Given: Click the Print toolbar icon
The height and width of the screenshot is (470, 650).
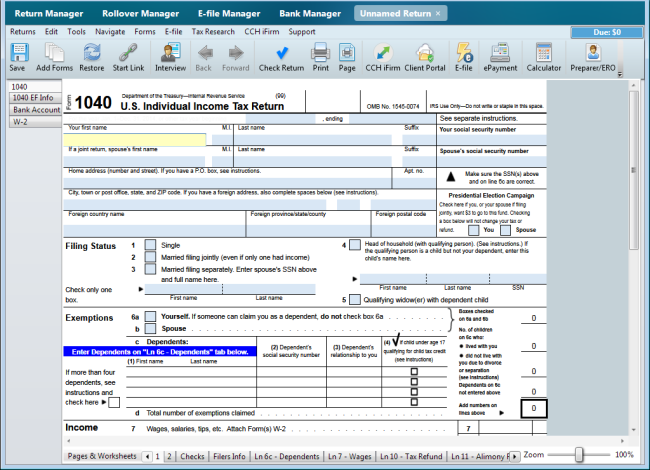Looking at the screenshot, I should coord(320,57).
